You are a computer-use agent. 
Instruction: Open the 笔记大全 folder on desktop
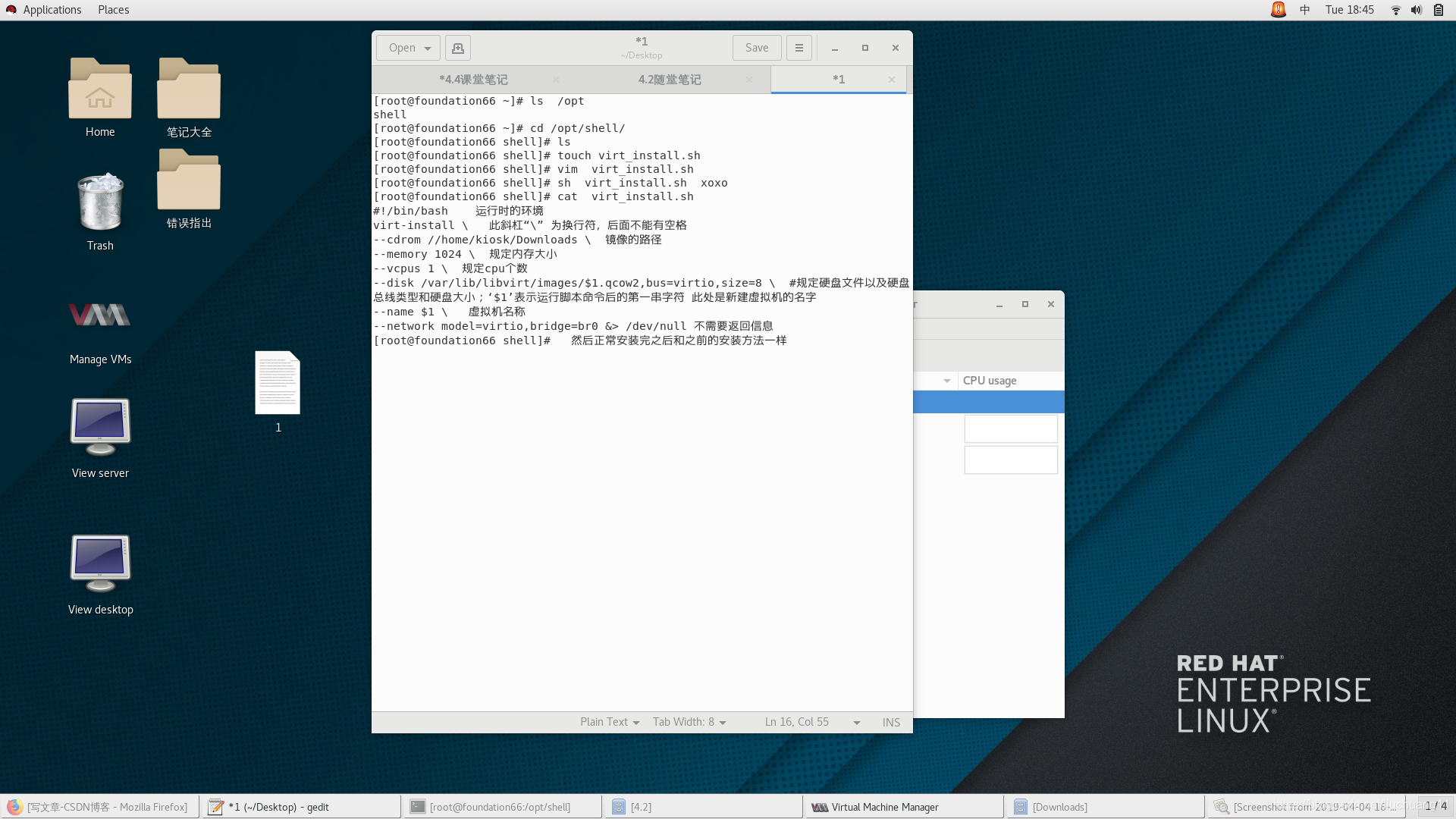click(189, 89)
